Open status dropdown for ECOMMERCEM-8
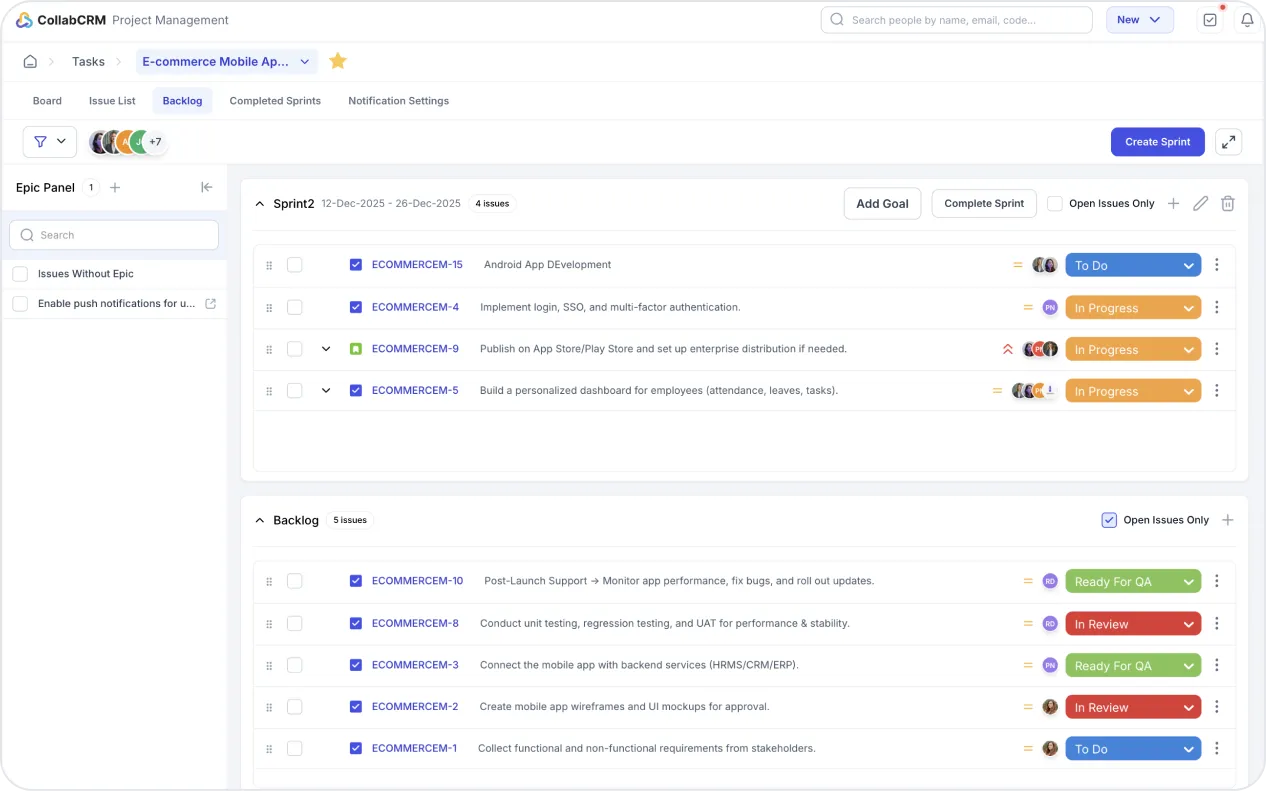Screen dimensions: 1266x791 (1133, 624)
